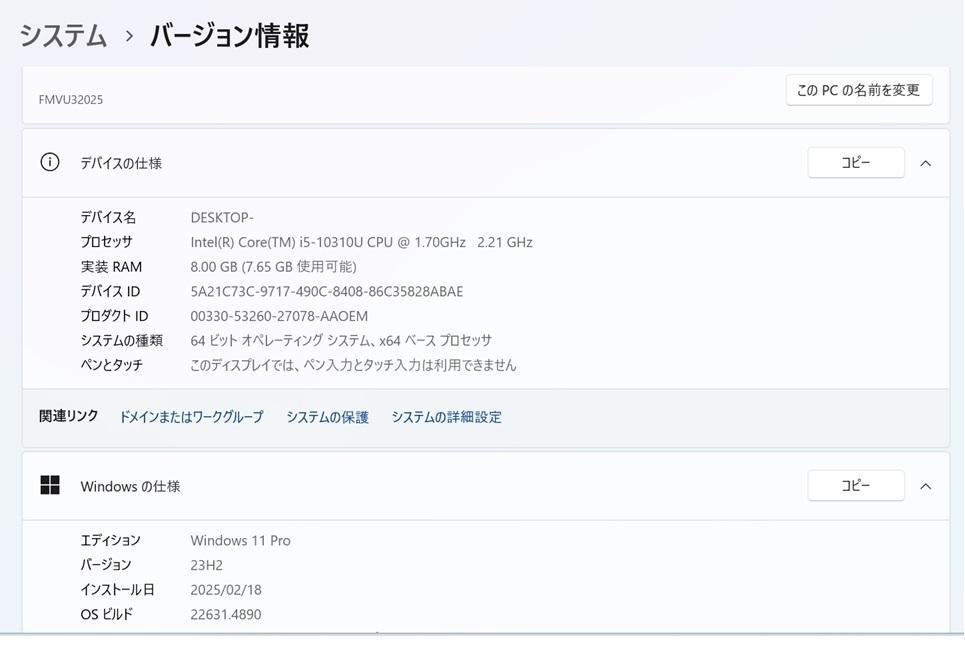Click the エディション label

111,540
